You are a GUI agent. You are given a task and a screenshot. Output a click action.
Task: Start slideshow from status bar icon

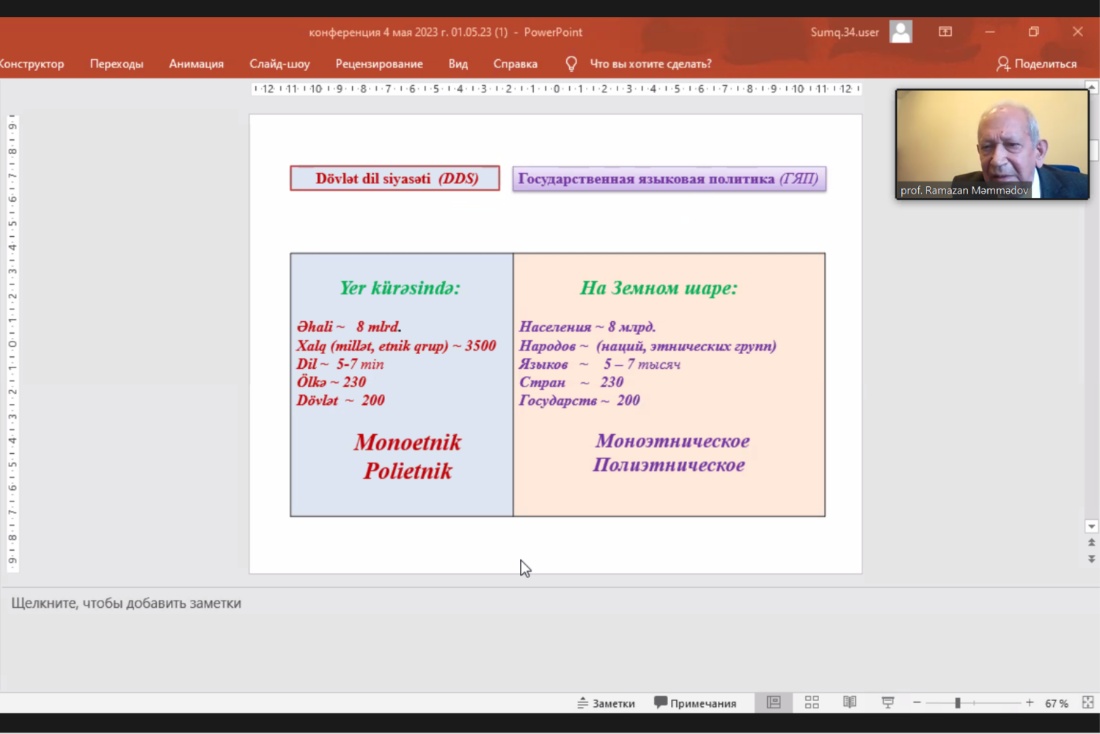point(887,703)
